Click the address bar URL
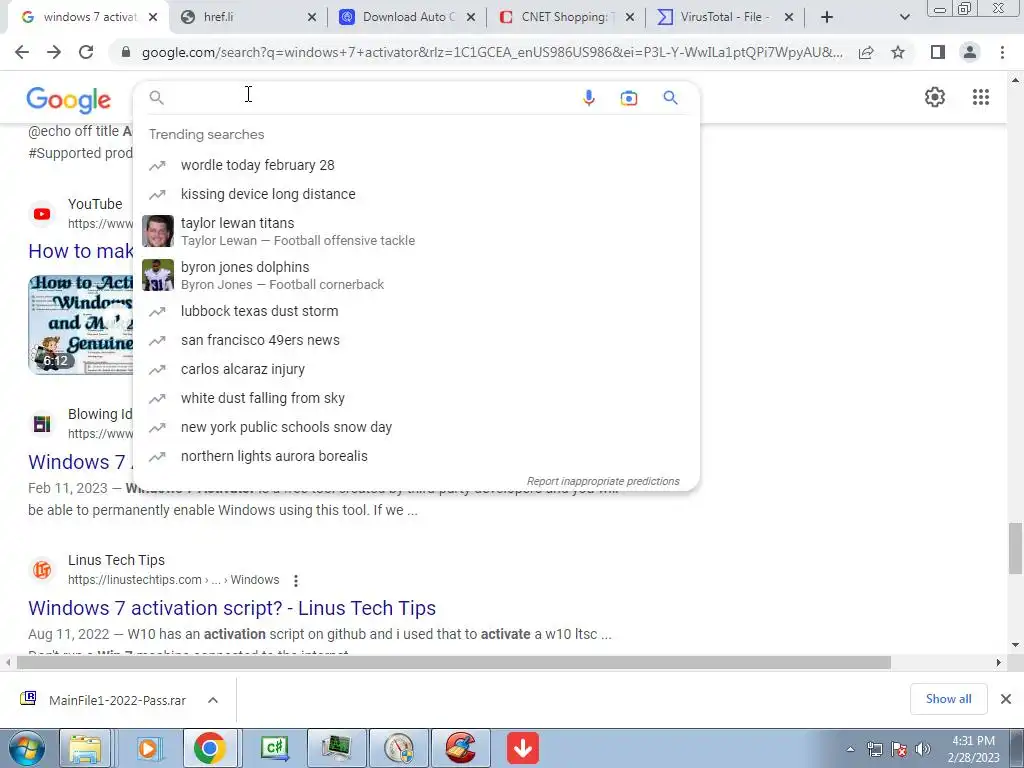1024x768 pixels. [x=492, y=52]
